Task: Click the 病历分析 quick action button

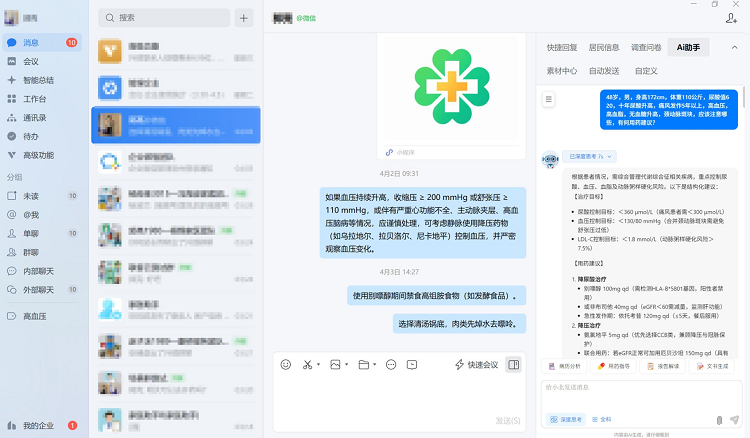Action: click(x=565, y=367)
